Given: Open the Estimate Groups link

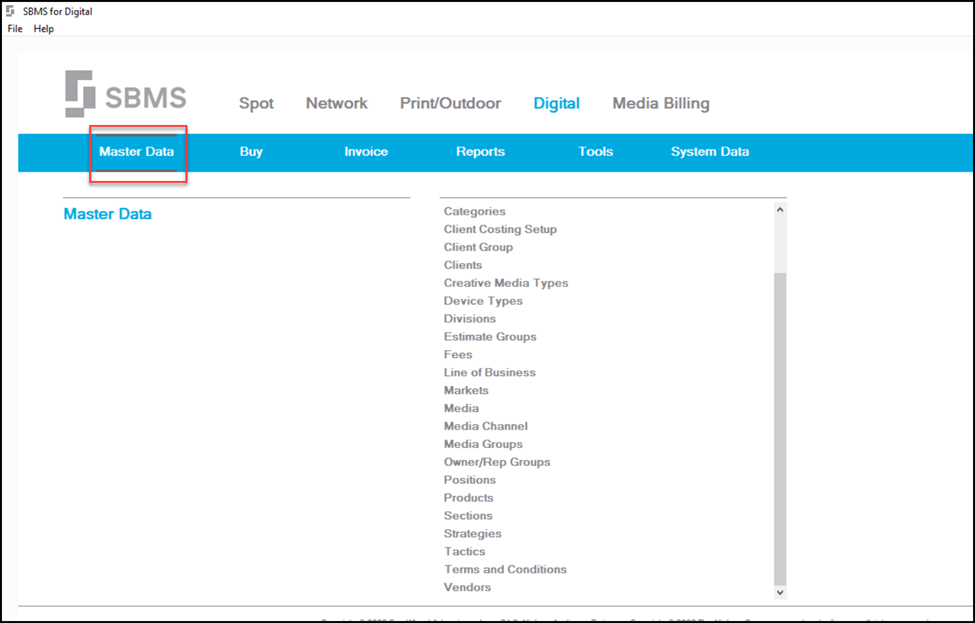Looking at the screenshot, I should 490,336.
